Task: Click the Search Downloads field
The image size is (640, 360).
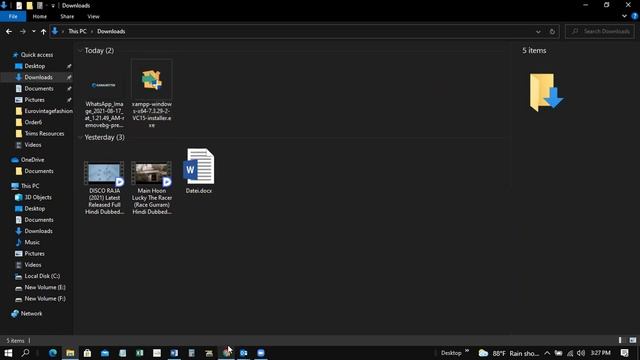Action: (x=600, y=31)
